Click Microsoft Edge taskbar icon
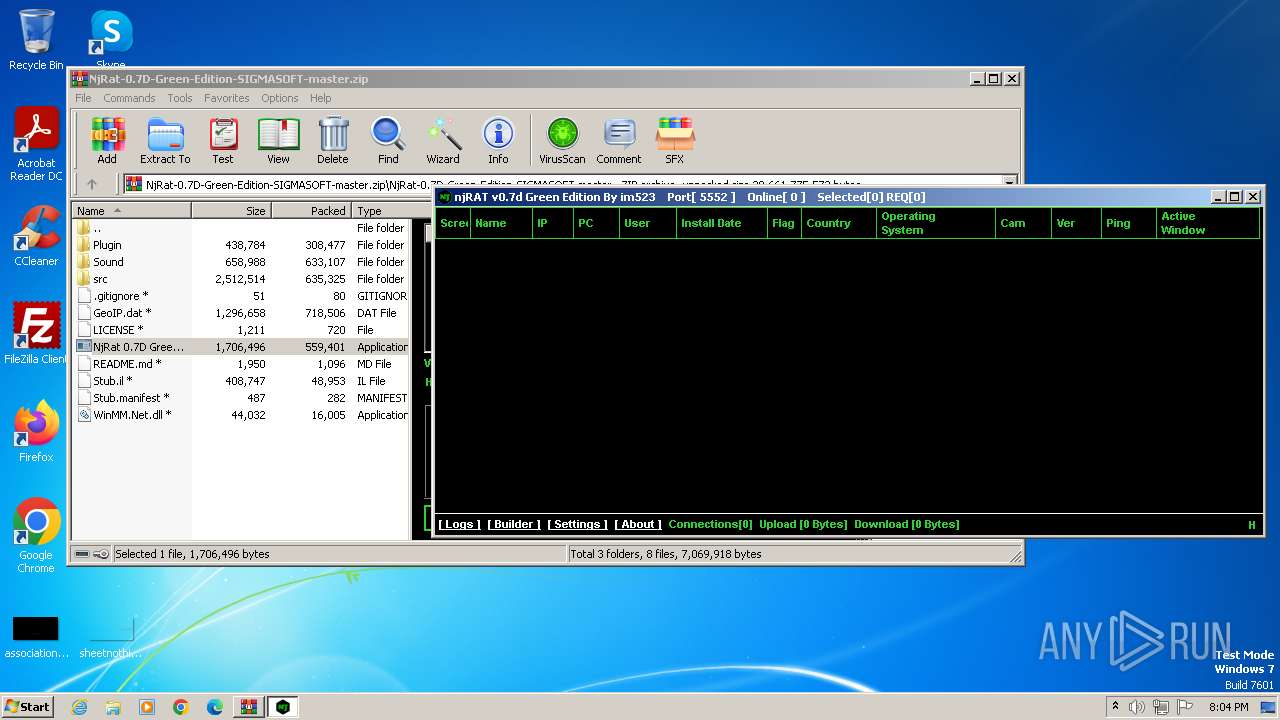Image resolution: width=1280 pixels, height=720 pixels. [215, 707]
